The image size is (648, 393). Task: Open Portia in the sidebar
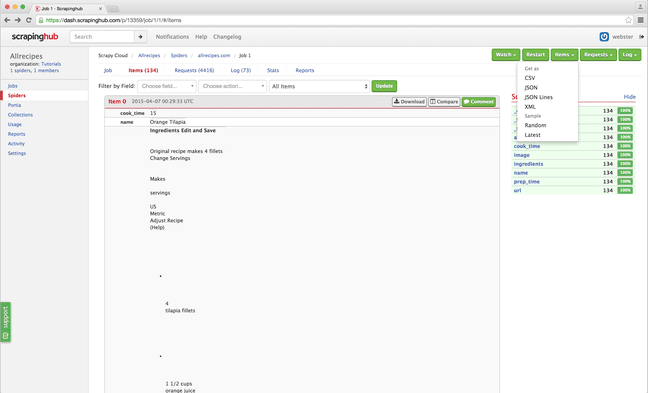pos(14,105)
